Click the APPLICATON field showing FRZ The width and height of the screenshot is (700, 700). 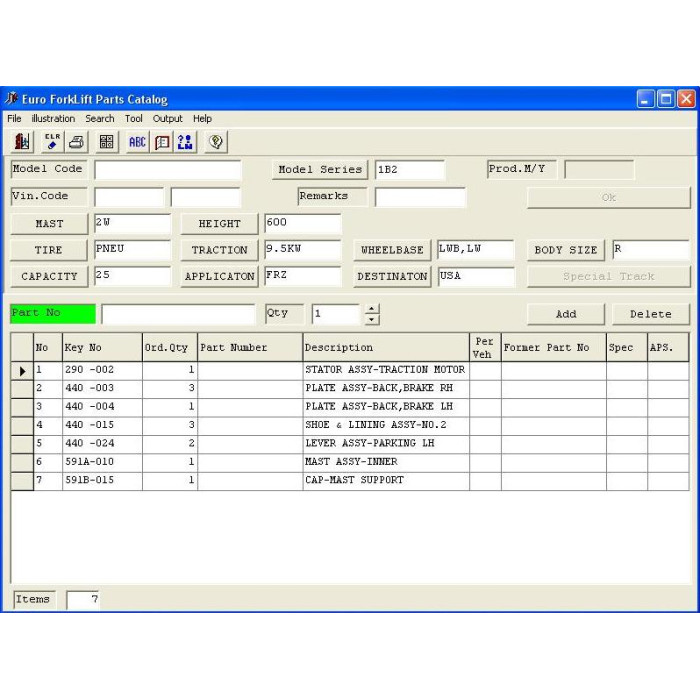[x=303, y=276]
